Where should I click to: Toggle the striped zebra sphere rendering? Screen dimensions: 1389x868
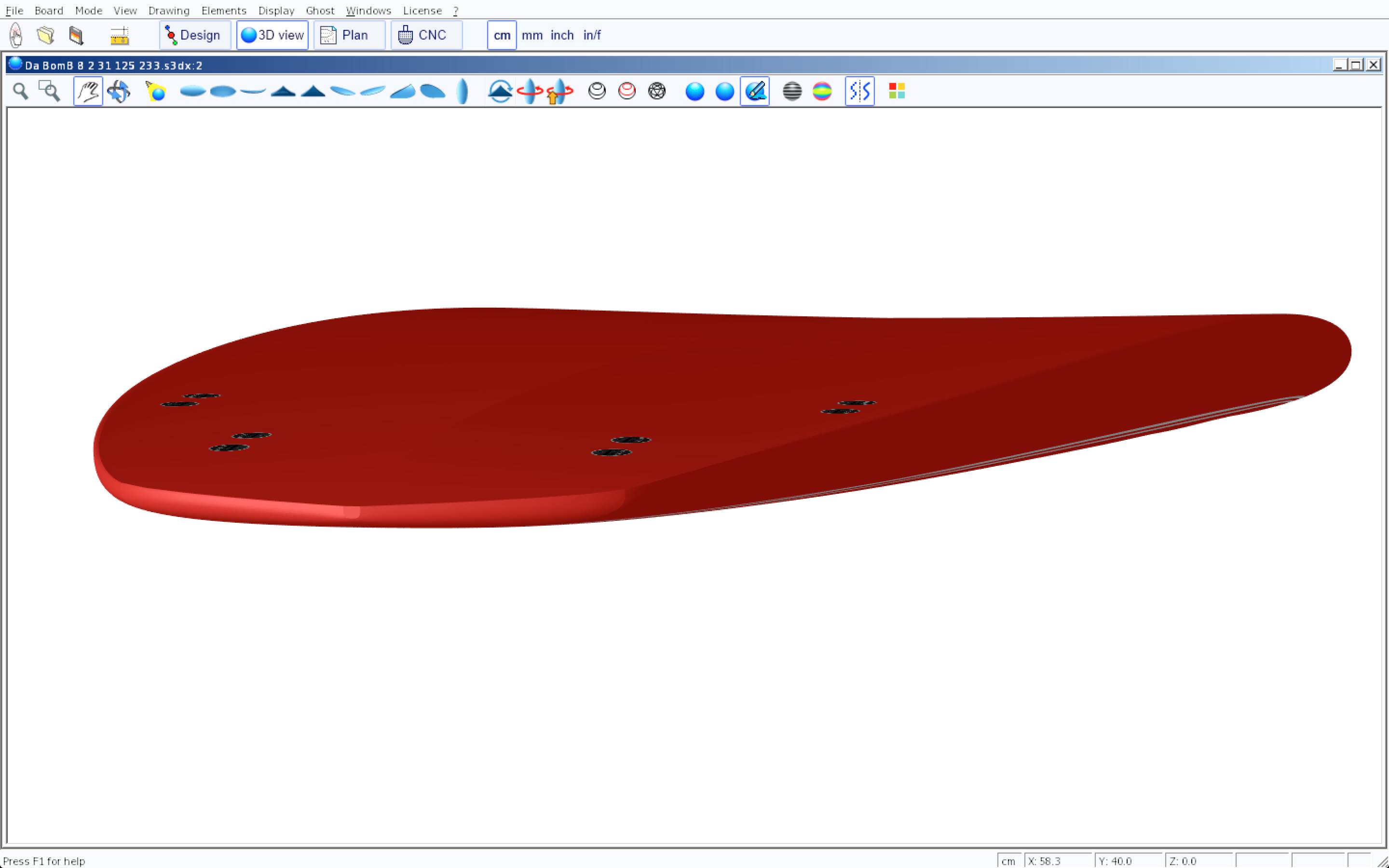coord(792,91)
